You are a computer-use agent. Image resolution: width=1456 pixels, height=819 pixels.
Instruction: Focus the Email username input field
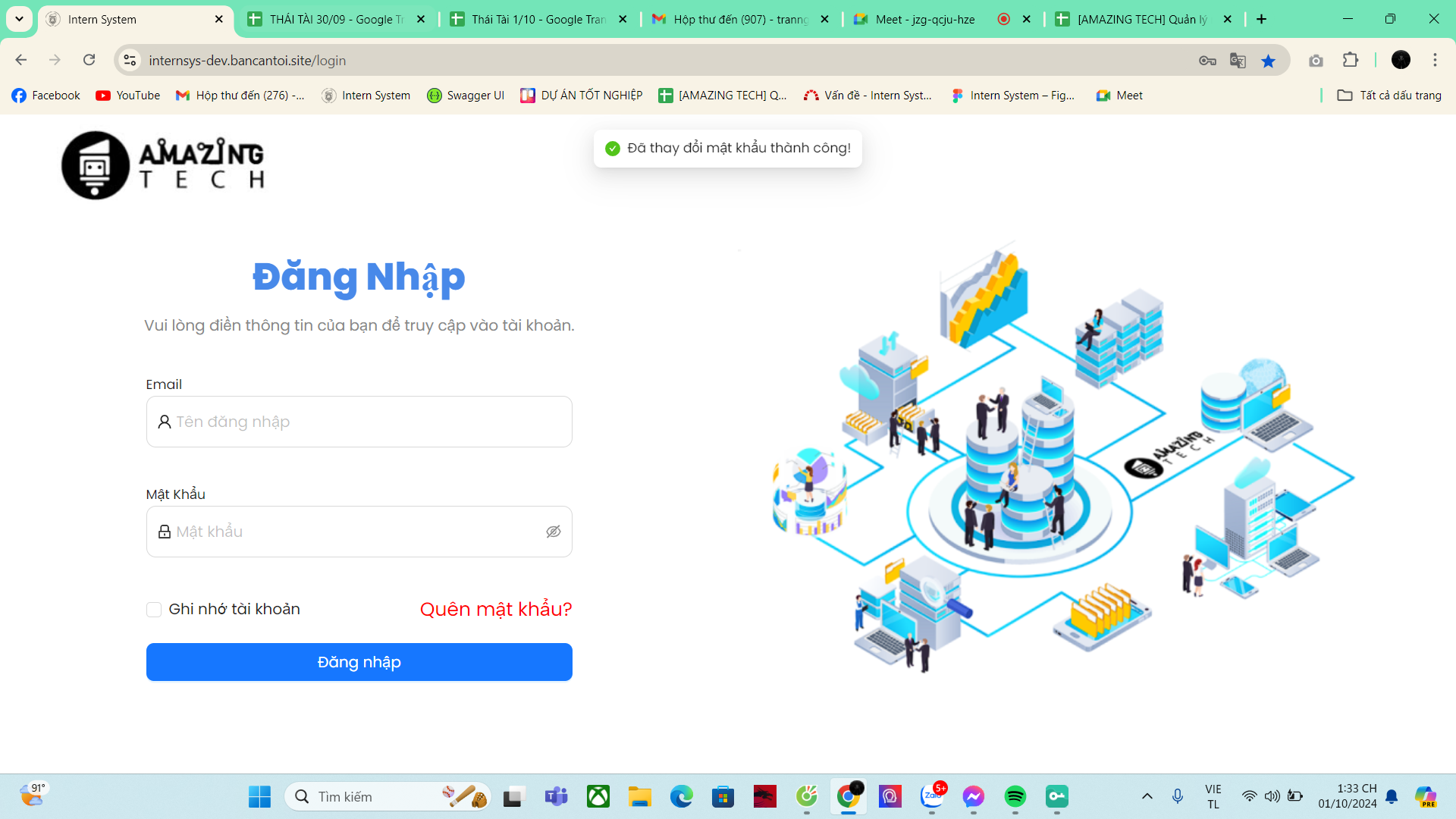(x=359, y=422)
